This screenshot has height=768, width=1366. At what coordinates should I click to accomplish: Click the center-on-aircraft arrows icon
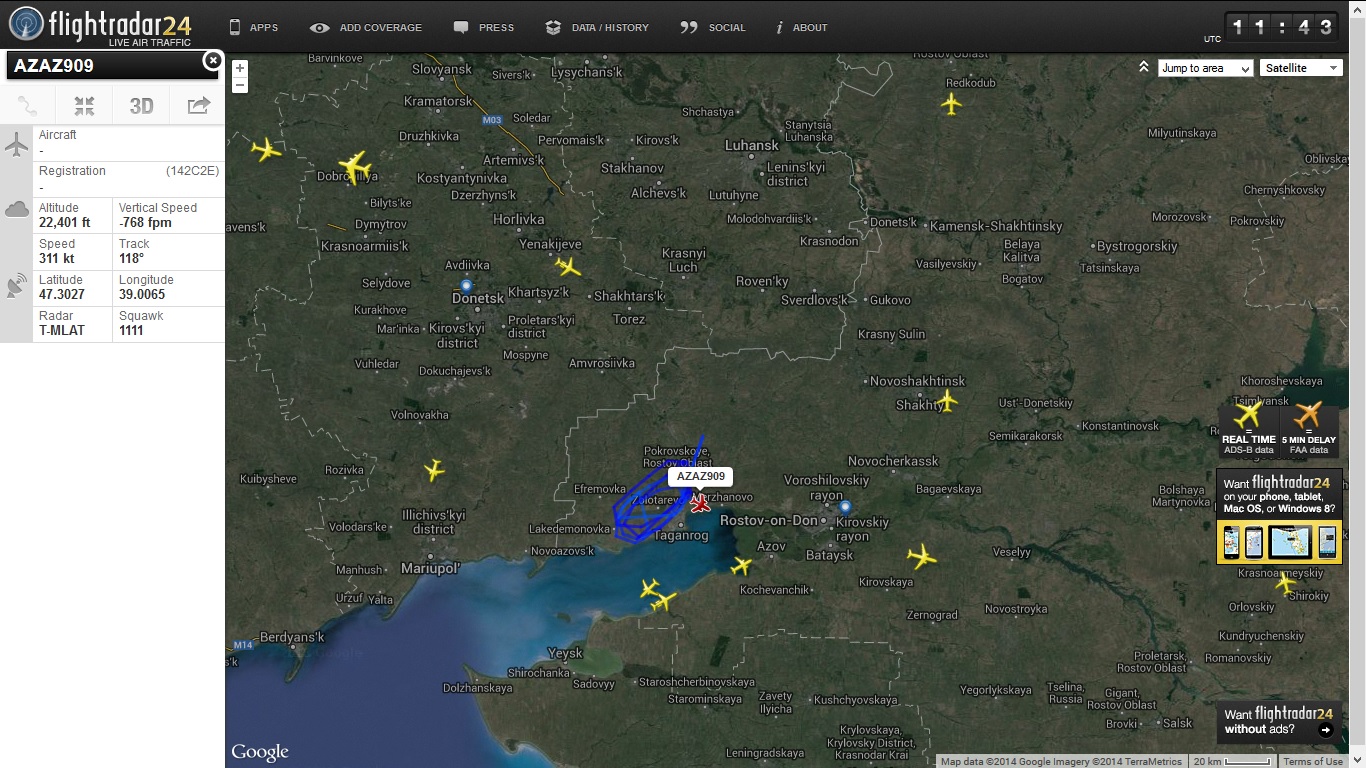pos(84,105)
